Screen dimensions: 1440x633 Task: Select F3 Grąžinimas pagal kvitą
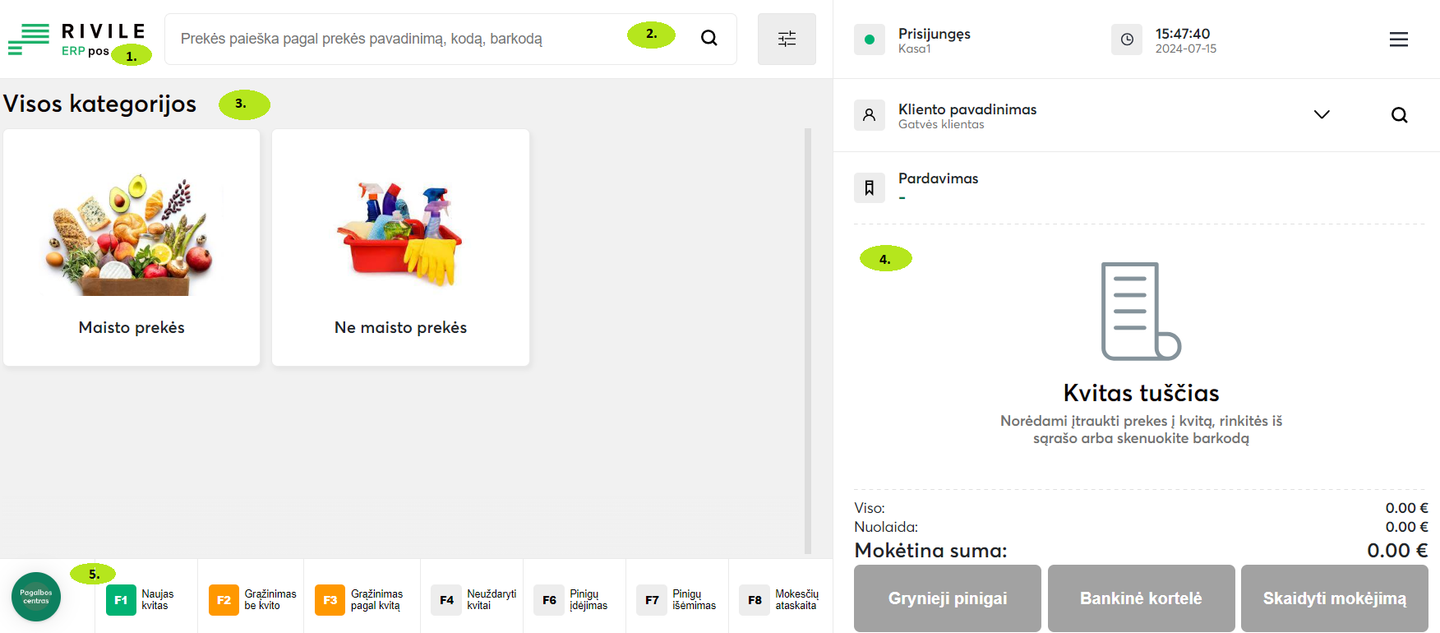pos(361,600)
